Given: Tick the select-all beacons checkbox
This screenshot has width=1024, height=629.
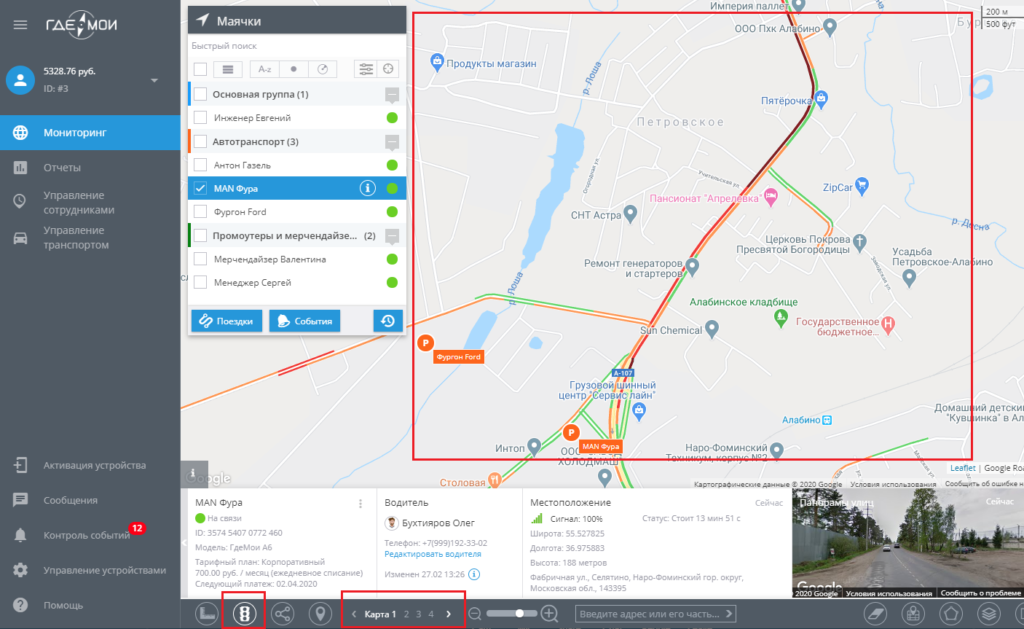Looking at the screenshot, I should (200, 69).
